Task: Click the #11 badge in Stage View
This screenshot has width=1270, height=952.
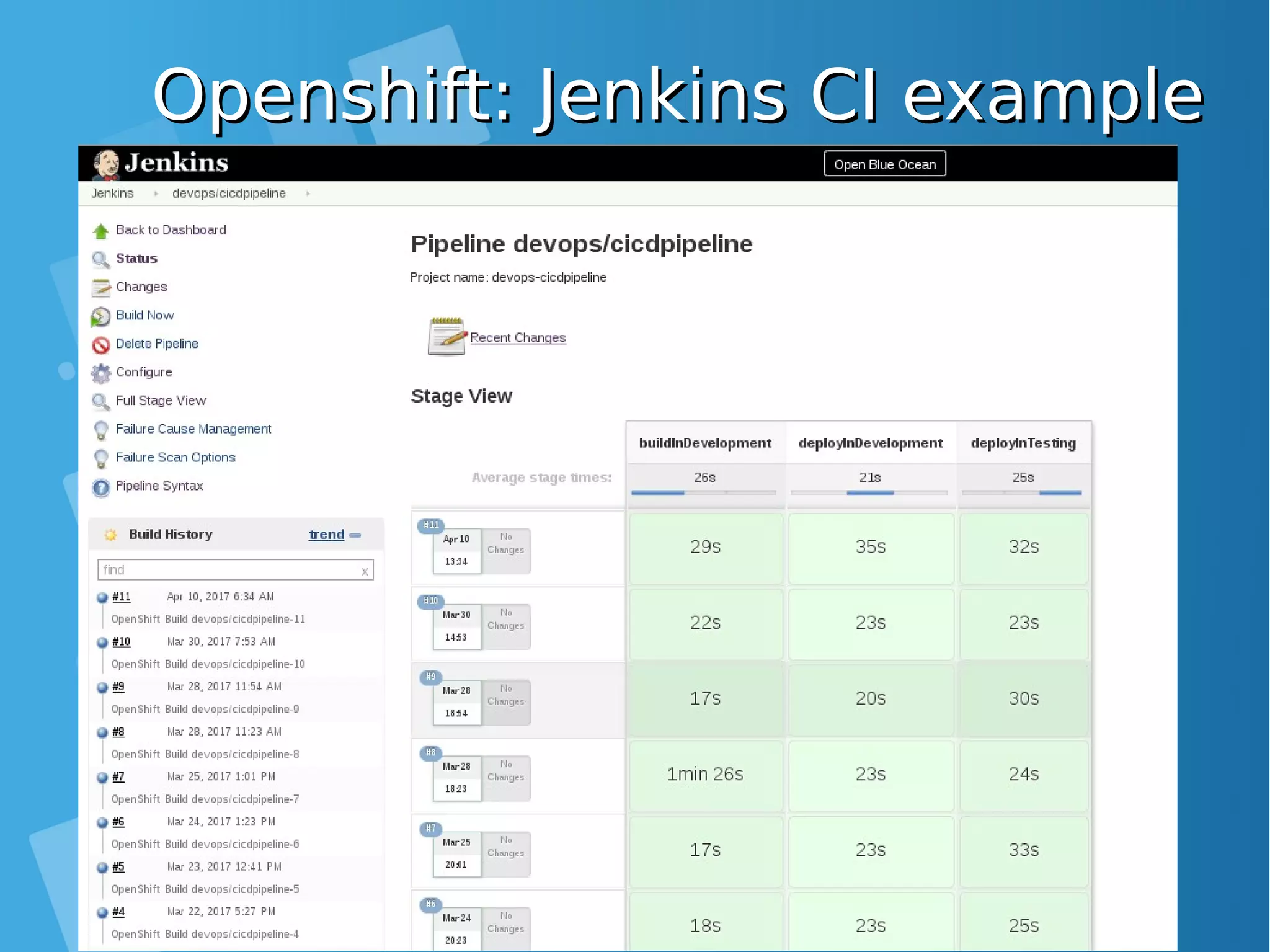Action: coord(430,525)
